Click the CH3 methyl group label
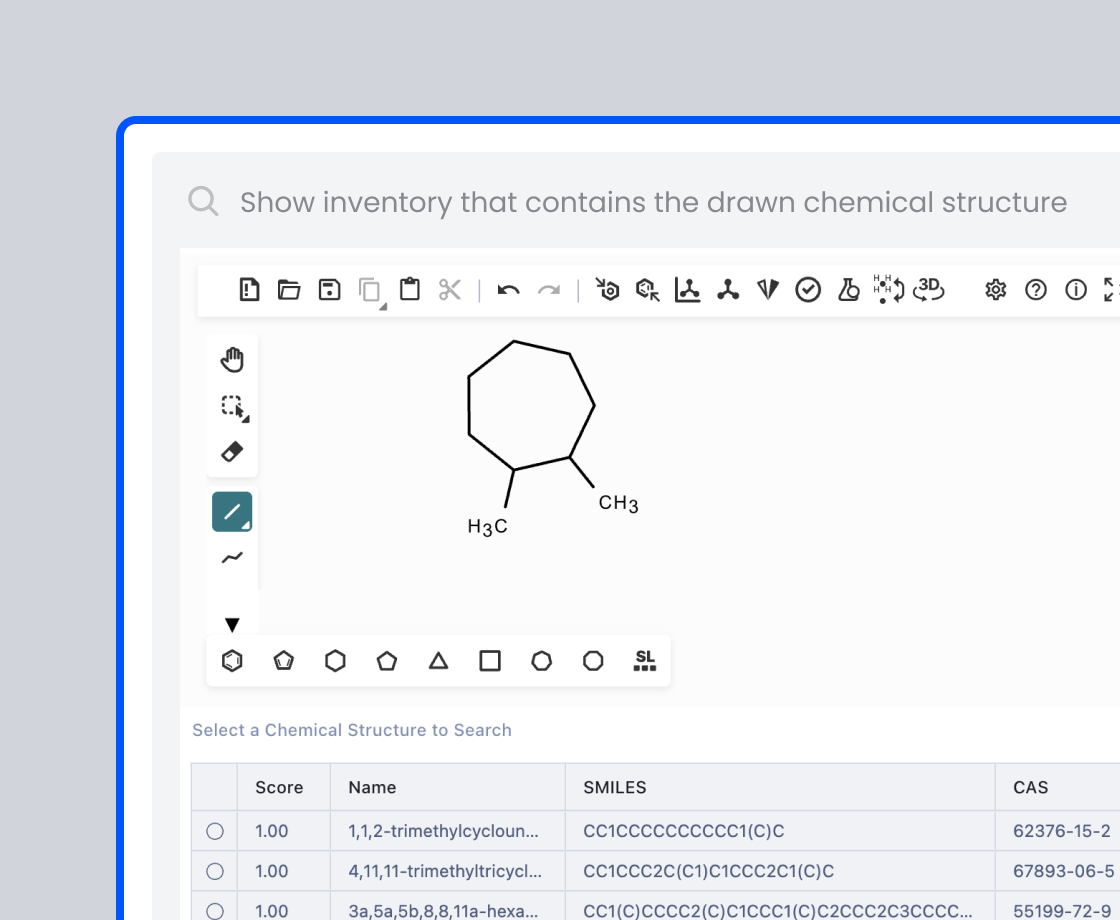 pyautogui.click(x=618, y=504)
